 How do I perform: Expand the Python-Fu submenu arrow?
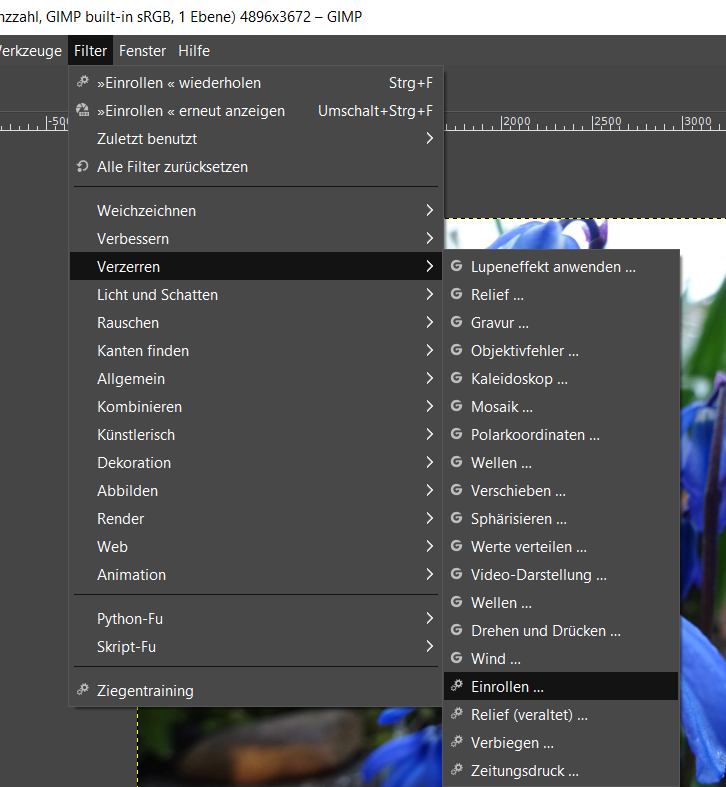[x=429, y=619]
